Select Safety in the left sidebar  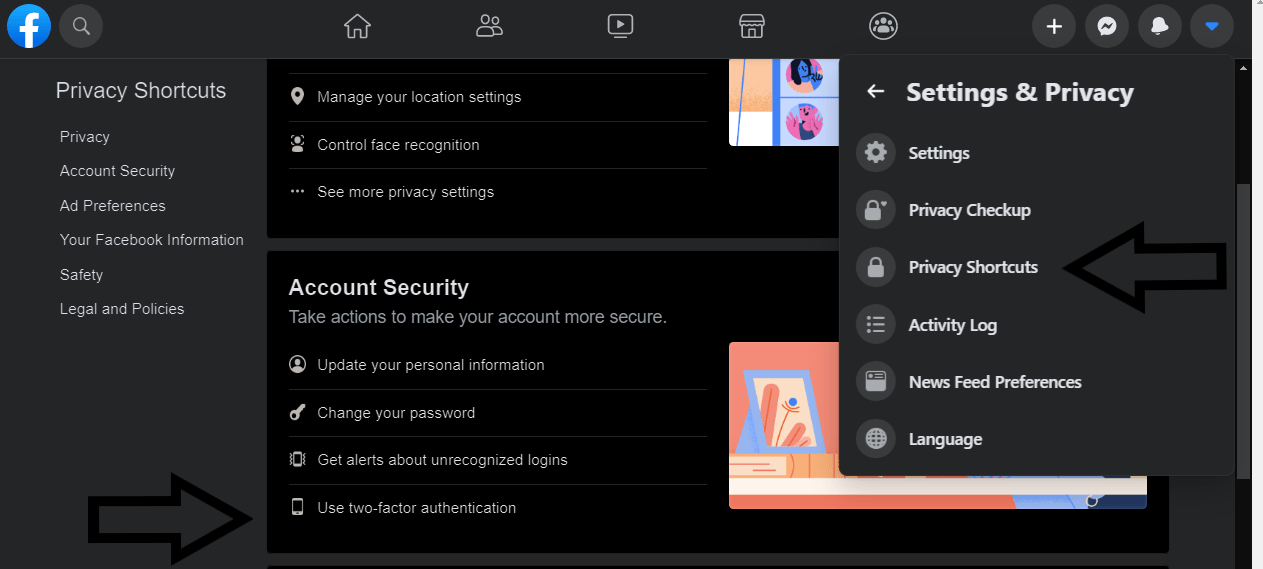coord(81,275)
